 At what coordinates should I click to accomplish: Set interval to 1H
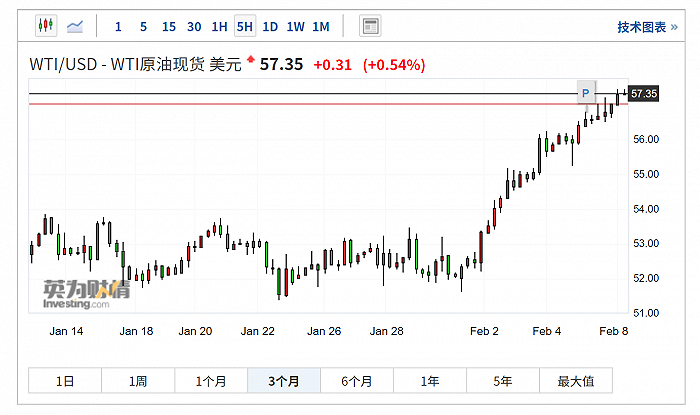coord(219,27)
